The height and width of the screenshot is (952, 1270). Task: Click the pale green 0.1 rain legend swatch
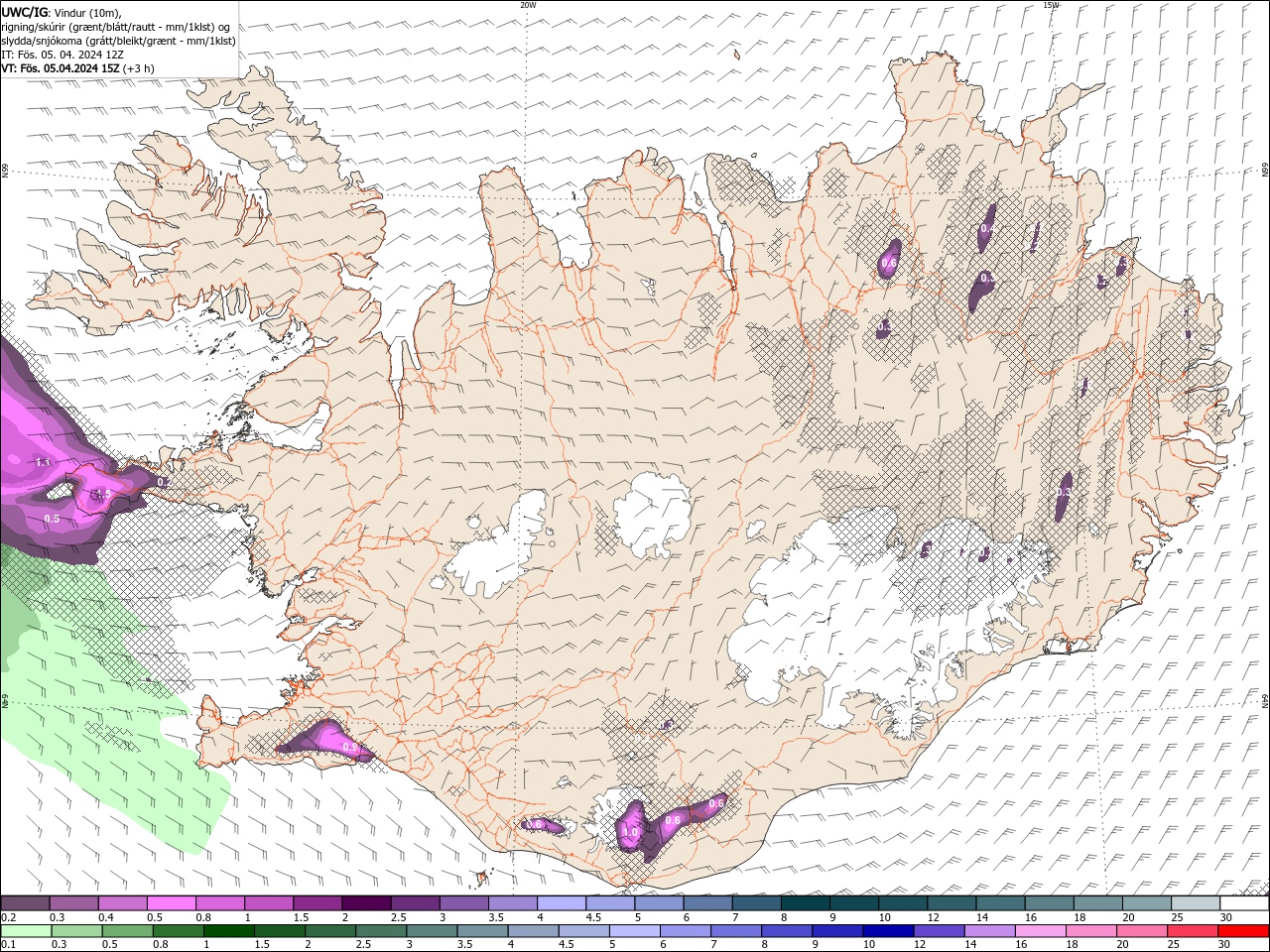pos(26,931)
